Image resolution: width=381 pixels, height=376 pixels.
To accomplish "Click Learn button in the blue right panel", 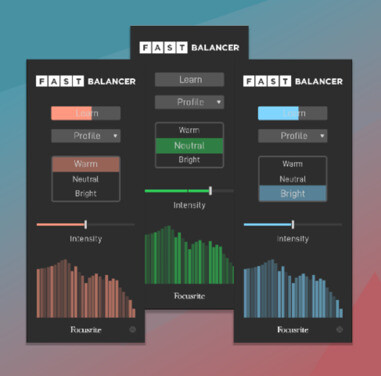I will point(293,113).
